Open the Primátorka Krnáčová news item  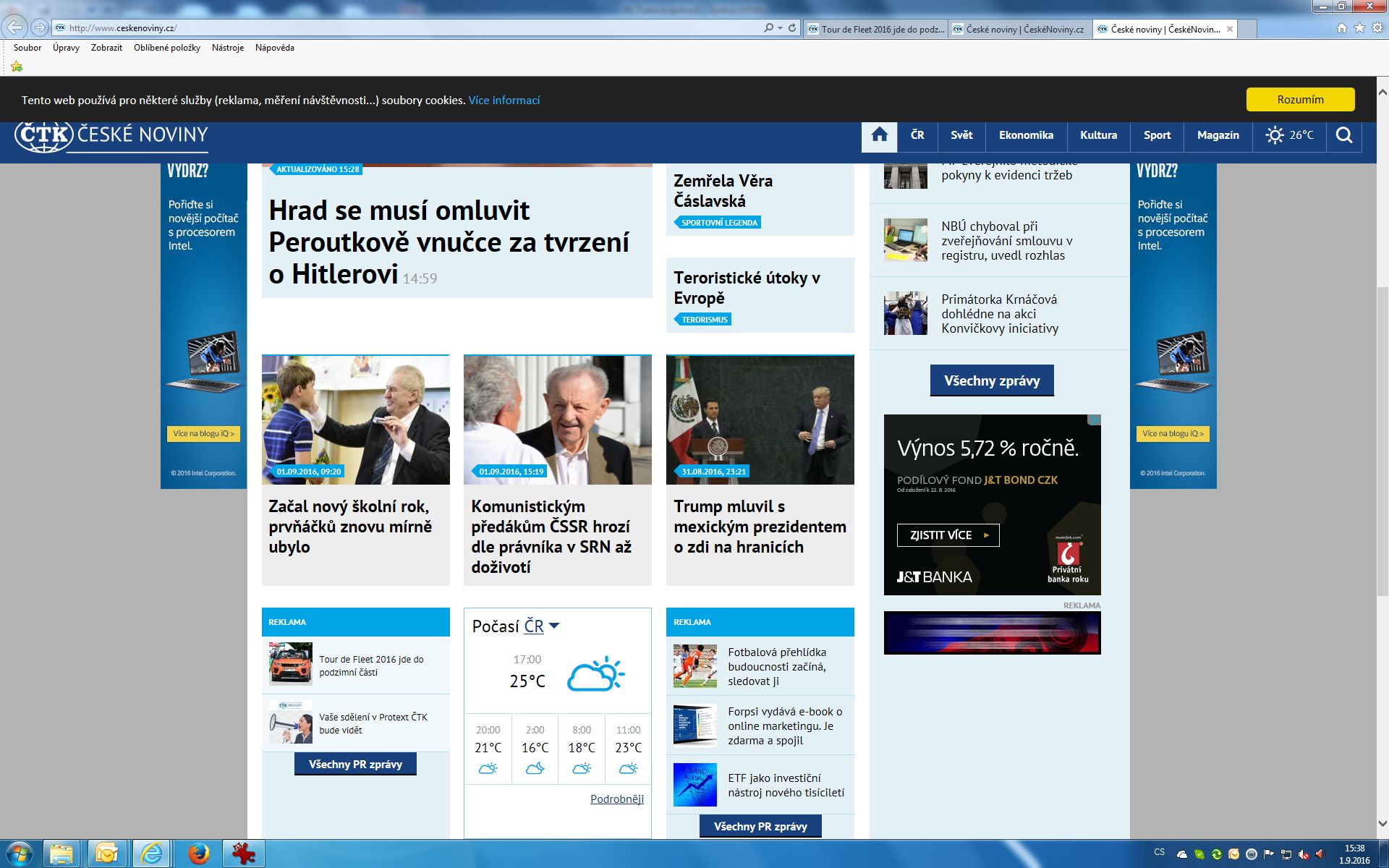click(x=1000, y=314)
